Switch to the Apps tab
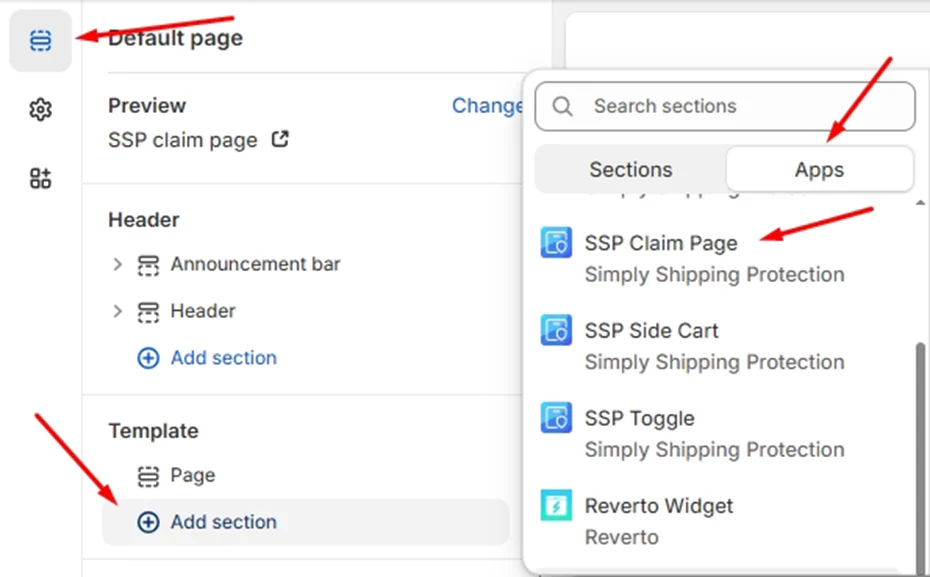 click(x=820, y=170)
